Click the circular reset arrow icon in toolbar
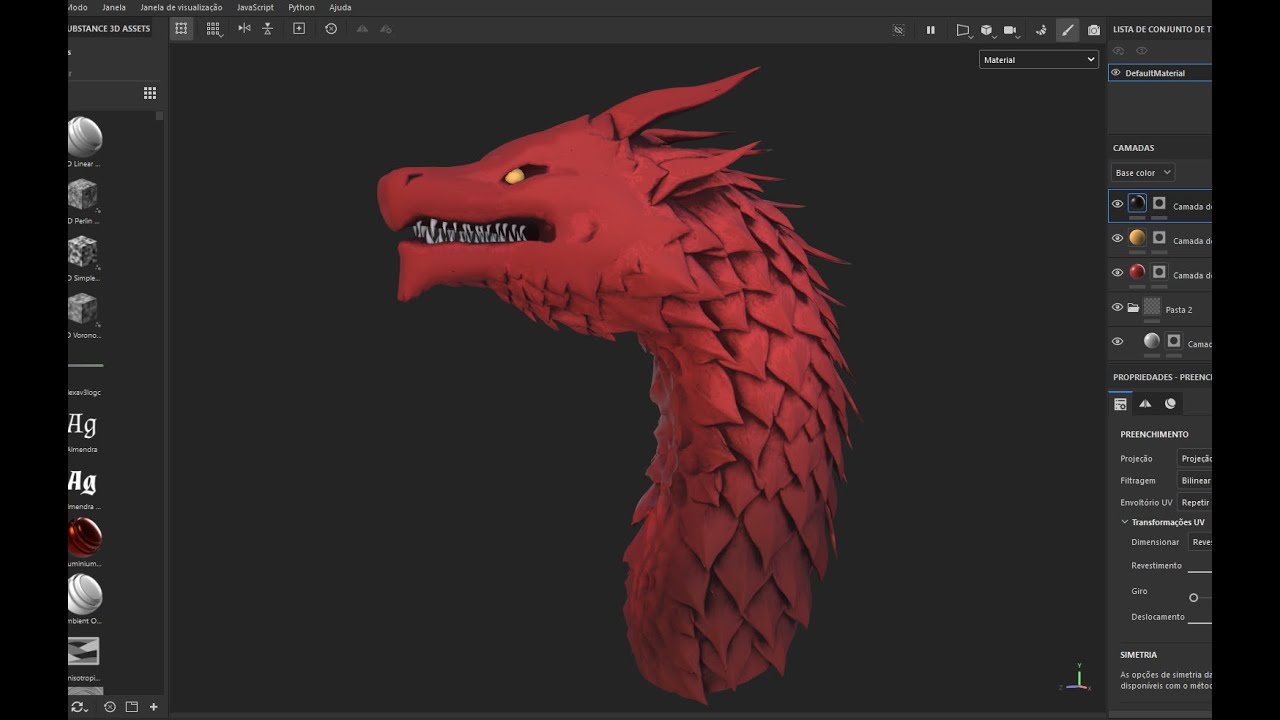The height and width of the screenshot is (720, 1280). point(331,29)
